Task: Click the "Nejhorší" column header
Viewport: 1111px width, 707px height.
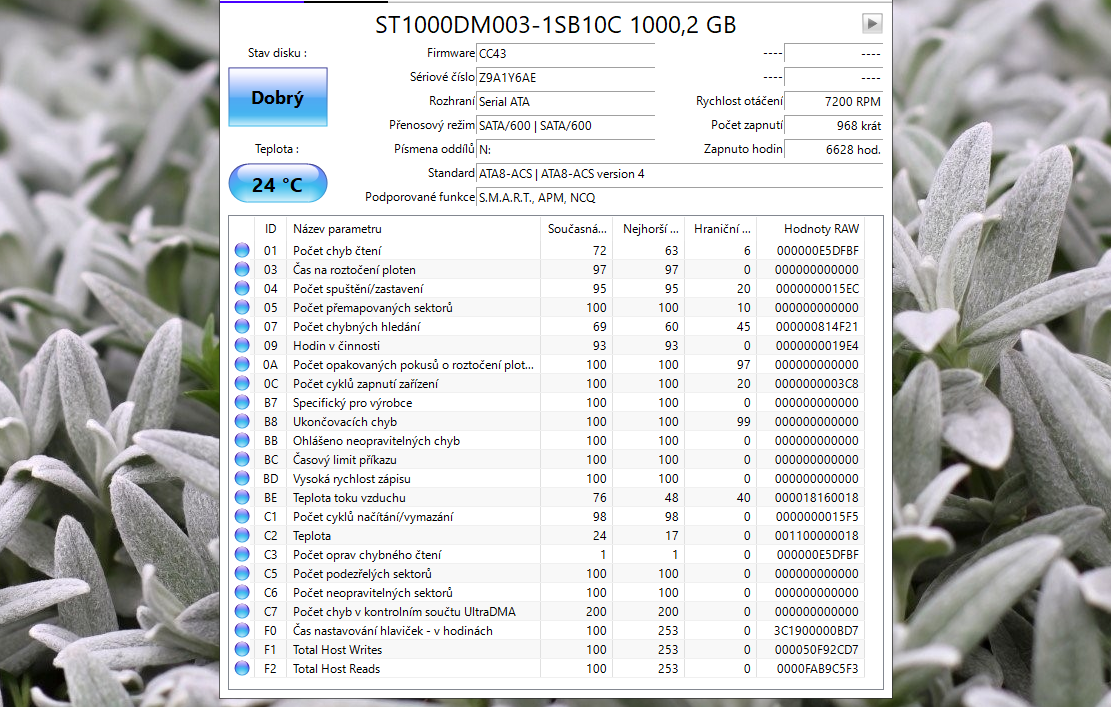Action: [x=650, y=228]
